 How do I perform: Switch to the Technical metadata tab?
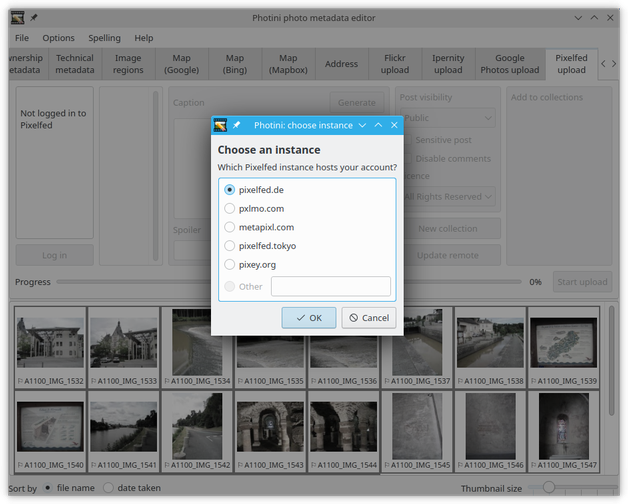[75, 64]
